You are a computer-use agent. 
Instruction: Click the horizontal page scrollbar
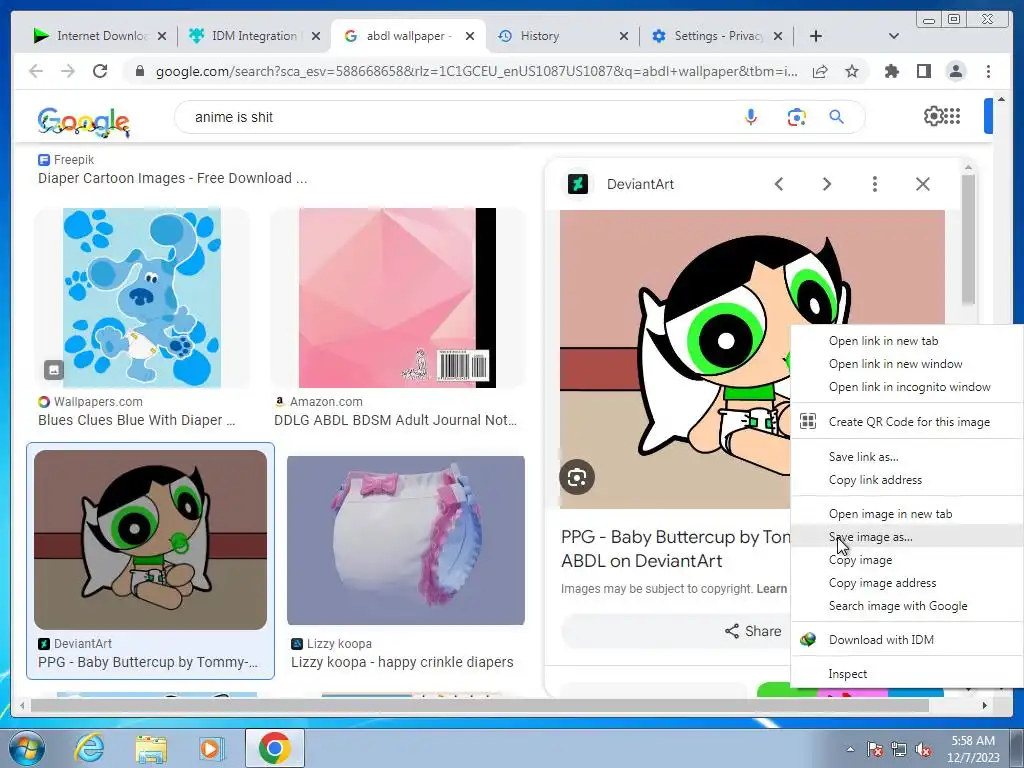pos(480,705)
